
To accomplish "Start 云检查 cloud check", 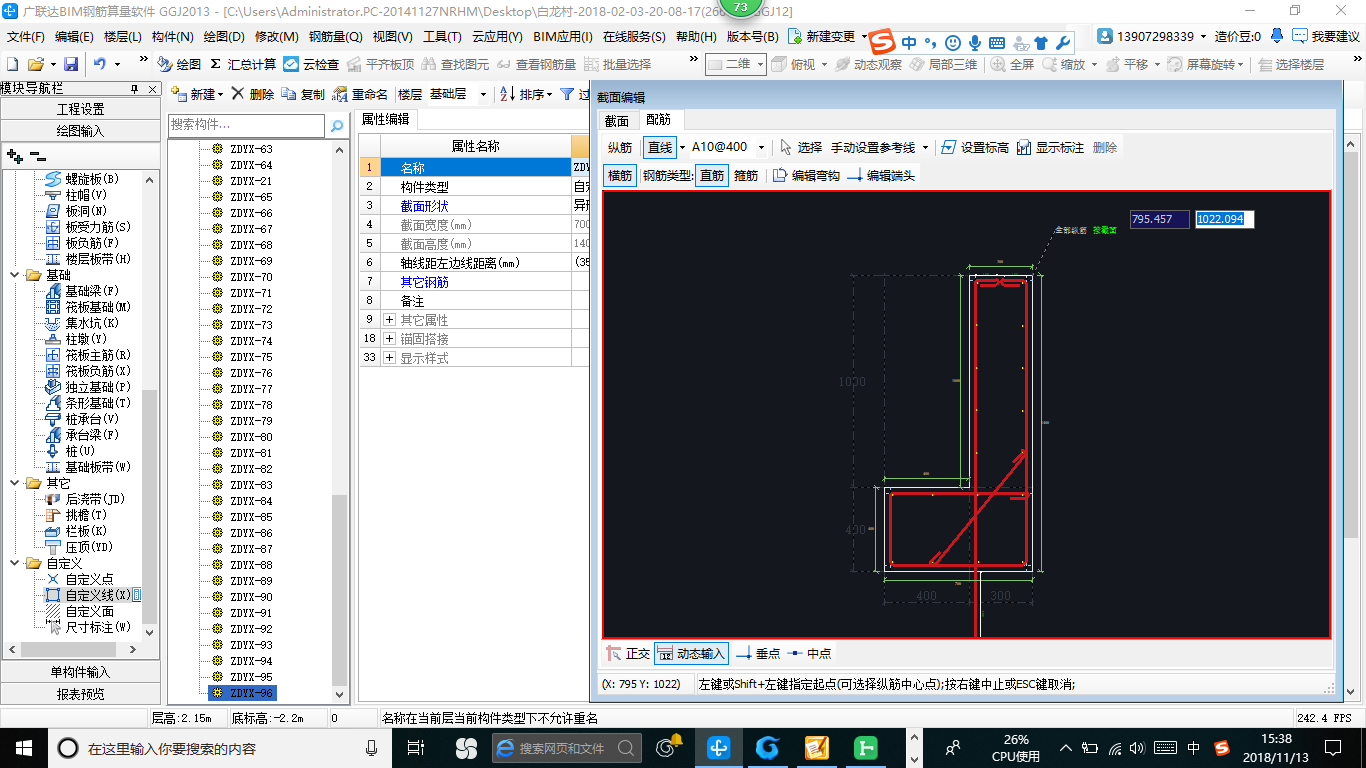I will pyautogui.click(x=311, y=64).
